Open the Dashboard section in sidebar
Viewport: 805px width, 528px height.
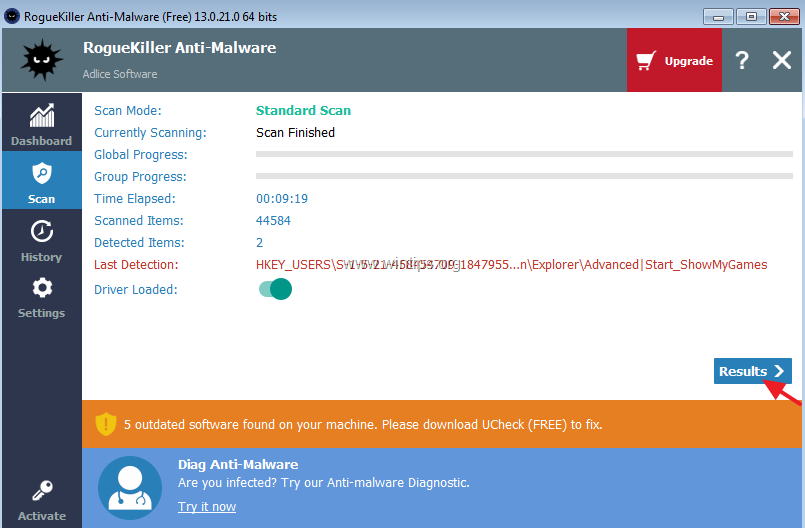coord(42,123)
